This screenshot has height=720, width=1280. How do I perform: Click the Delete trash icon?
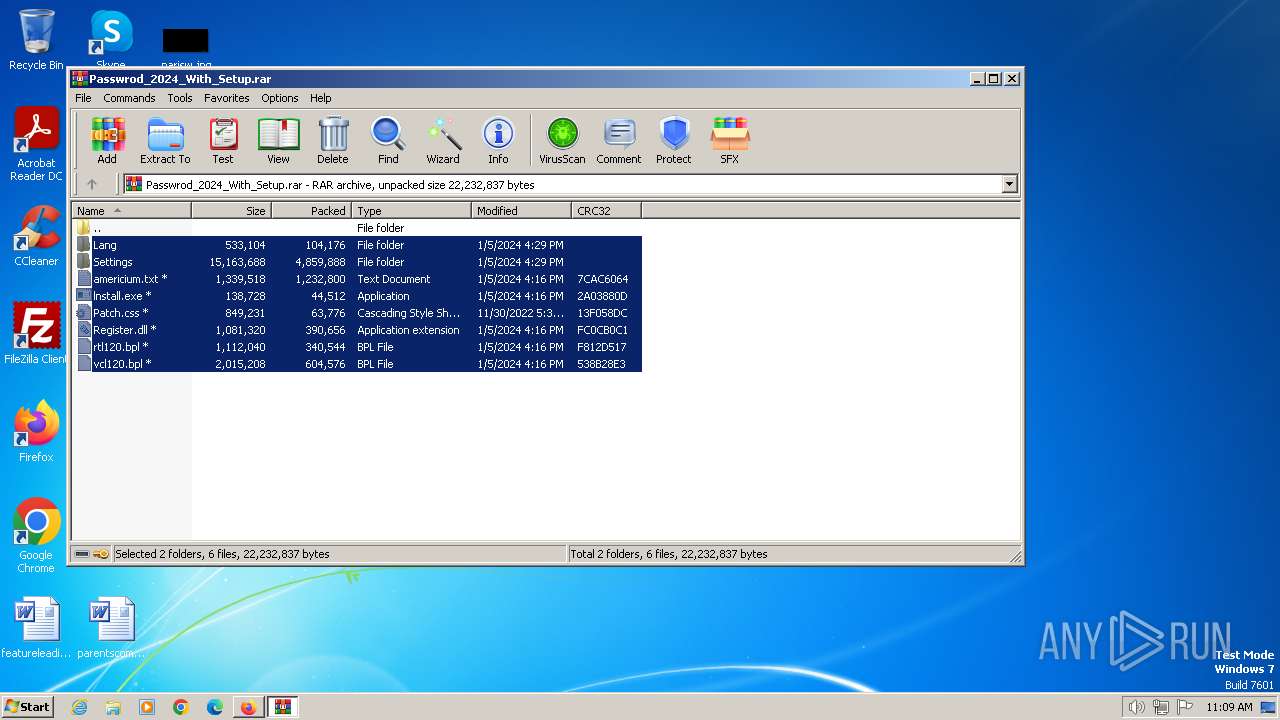333,140
